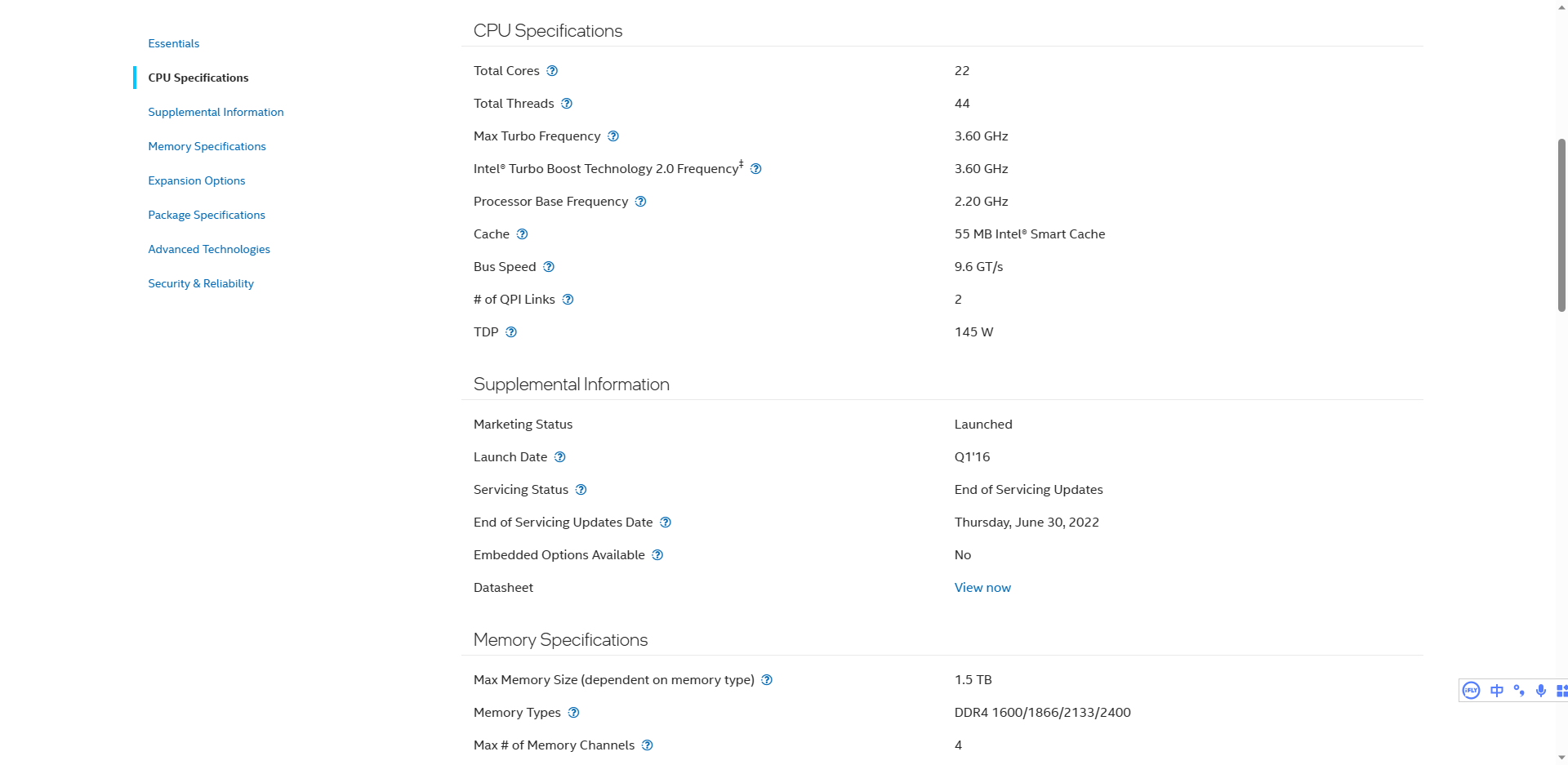1568x765 pixels.
Task: Click the iFLY input method logo
Action: pos(1471,691)
